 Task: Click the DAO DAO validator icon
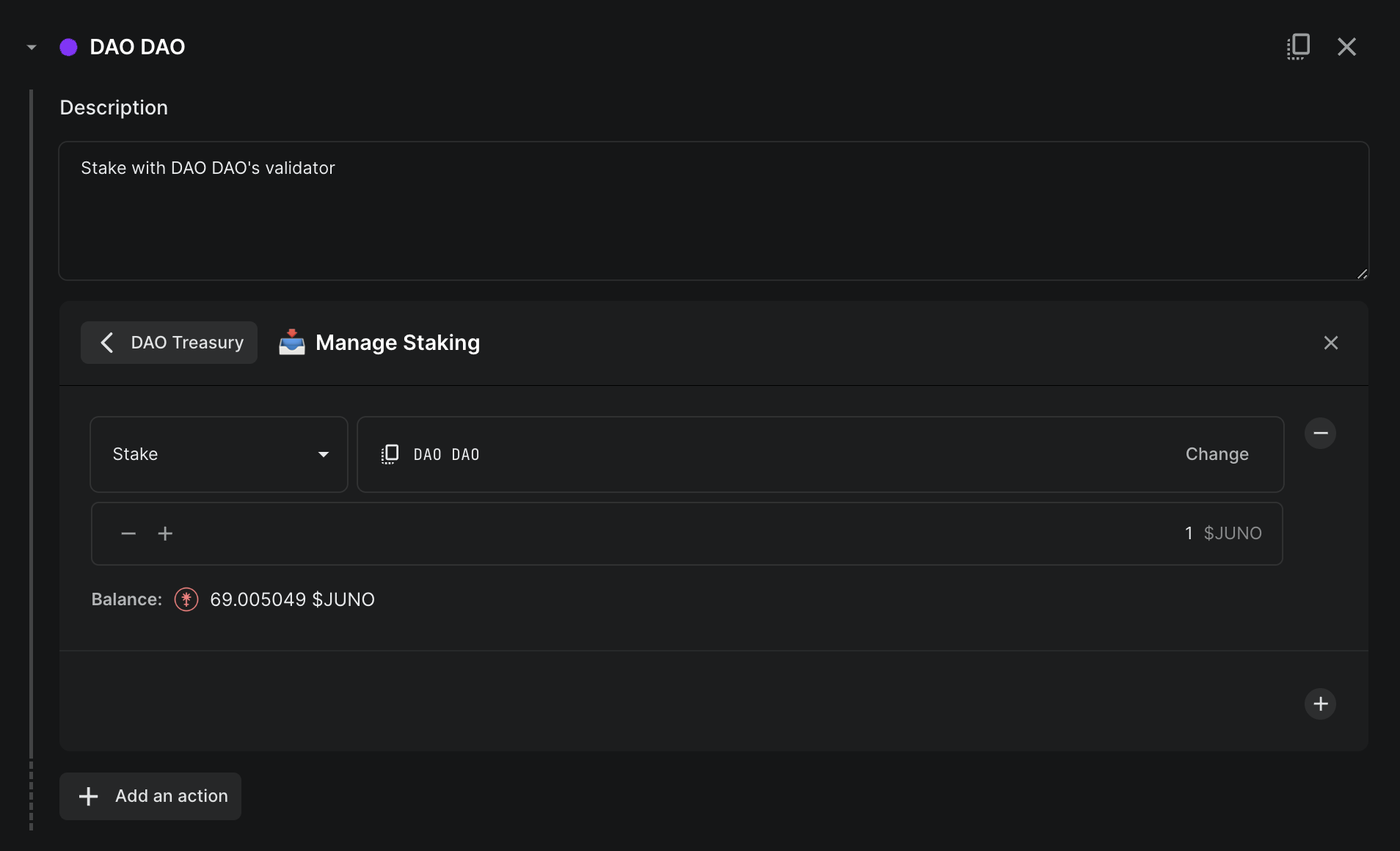390,454
